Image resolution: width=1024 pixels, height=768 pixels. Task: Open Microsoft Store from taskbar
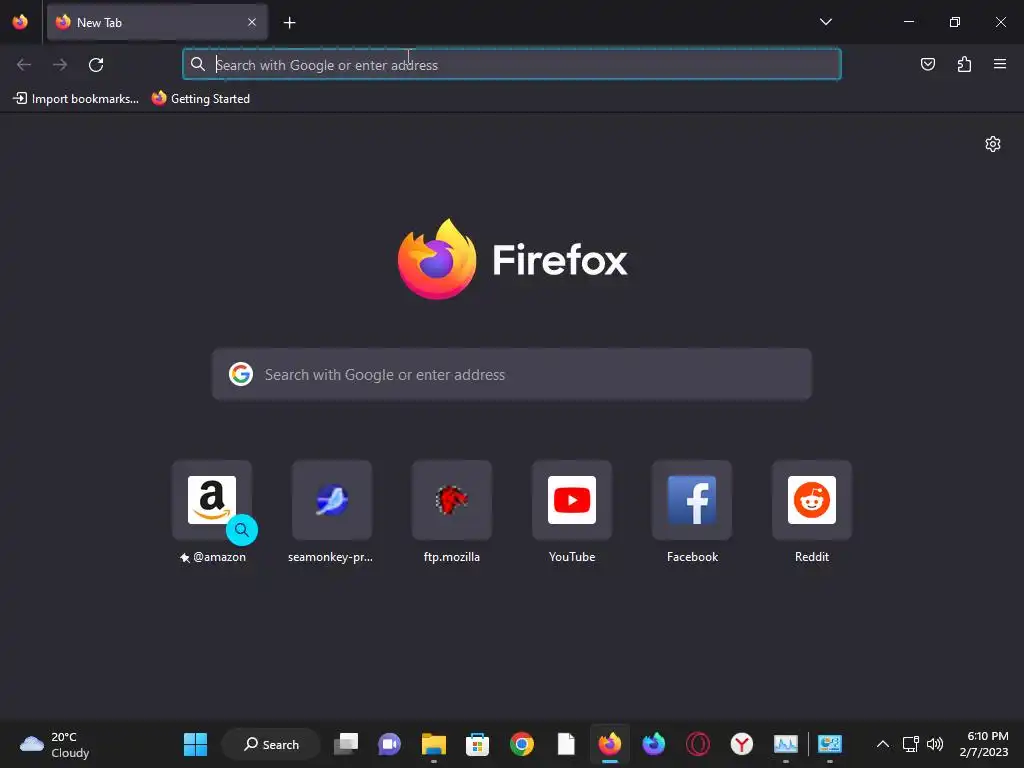click(x=477, y=744)
